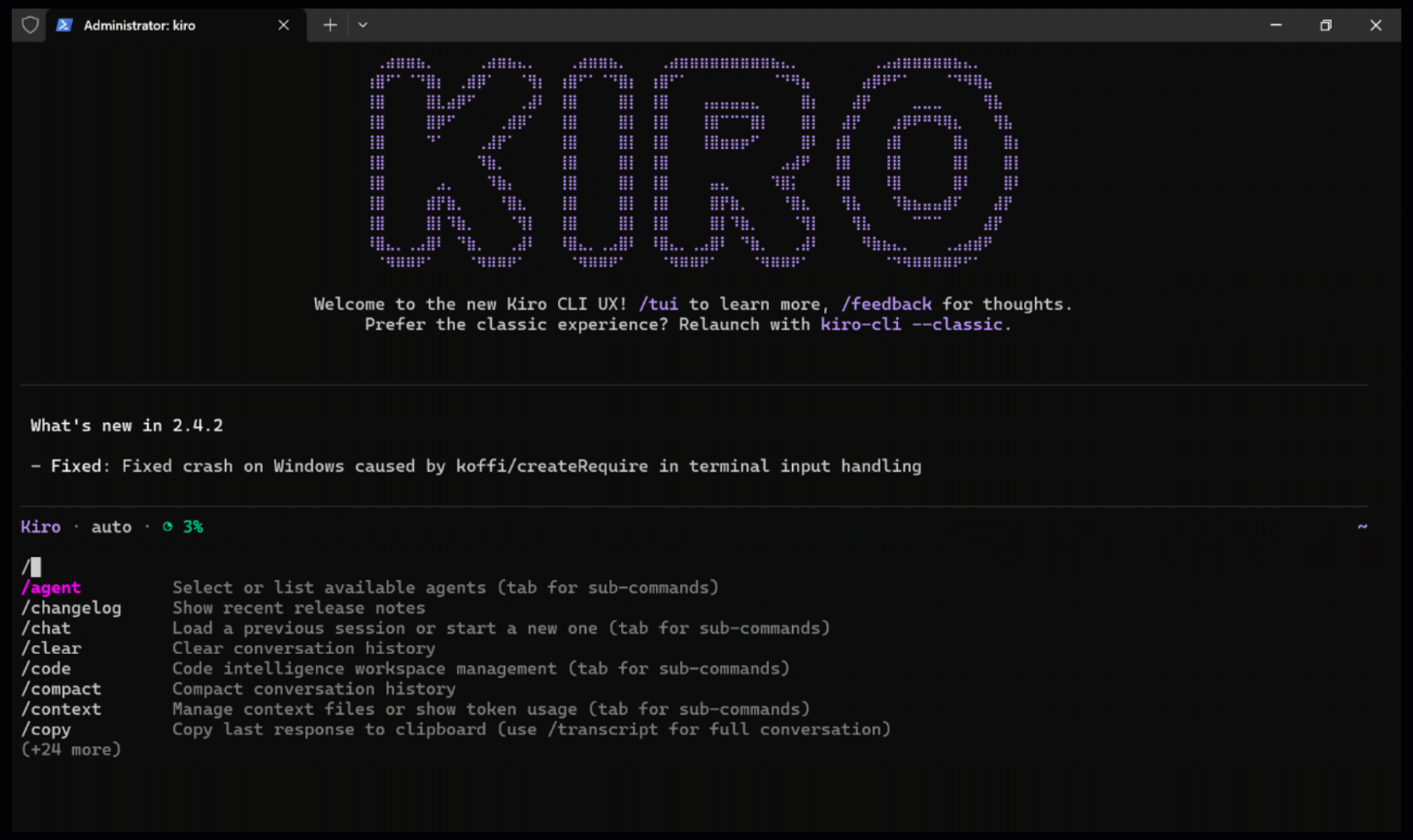Image resolution: width=1413 pixels, height=840 pixels.
Task: Click the Kiro label in the status line
Action: click(x=40, y=527)
